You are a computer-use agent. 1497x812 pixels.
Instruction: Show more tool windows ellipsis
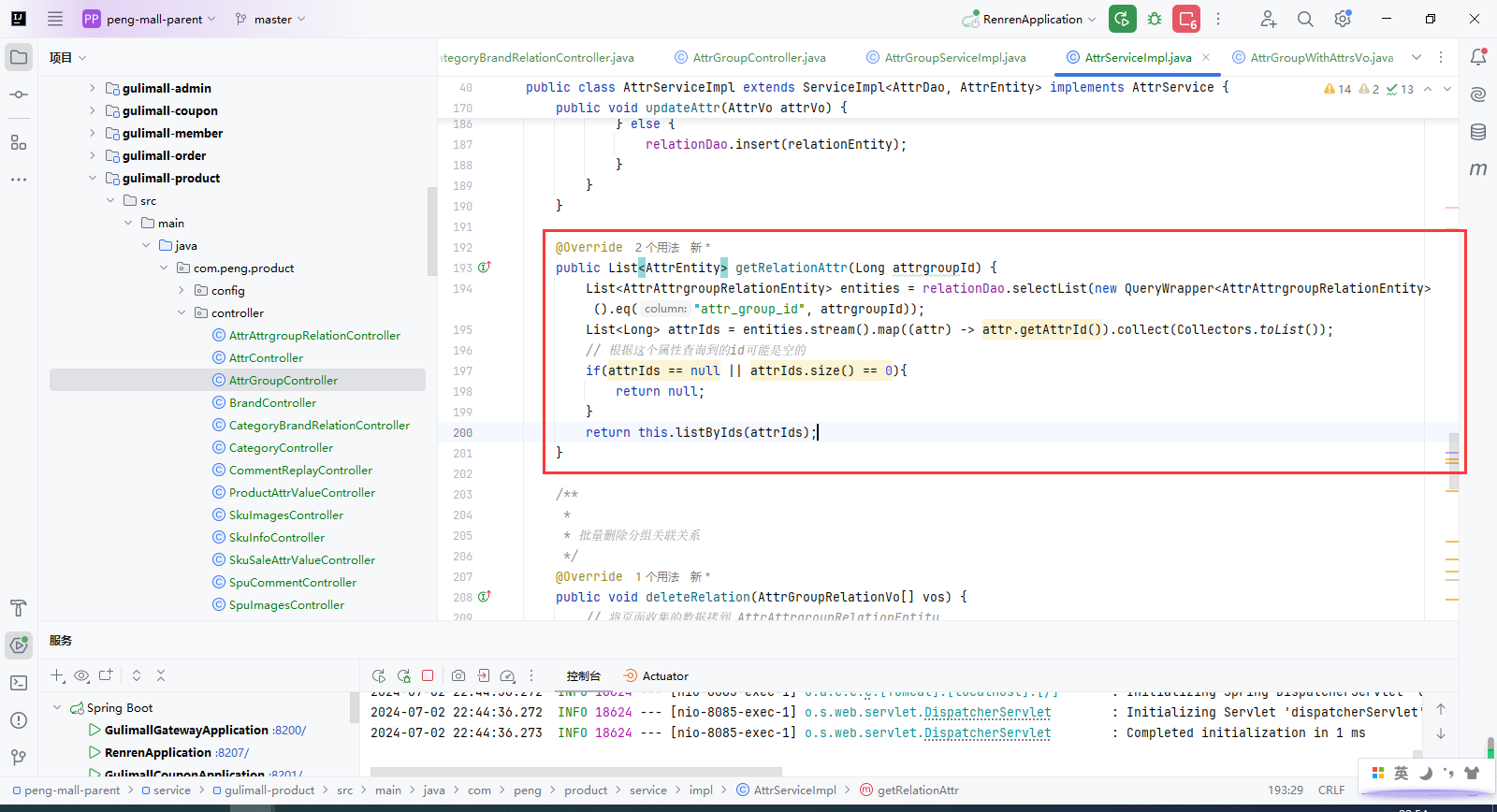pos(19,179)
